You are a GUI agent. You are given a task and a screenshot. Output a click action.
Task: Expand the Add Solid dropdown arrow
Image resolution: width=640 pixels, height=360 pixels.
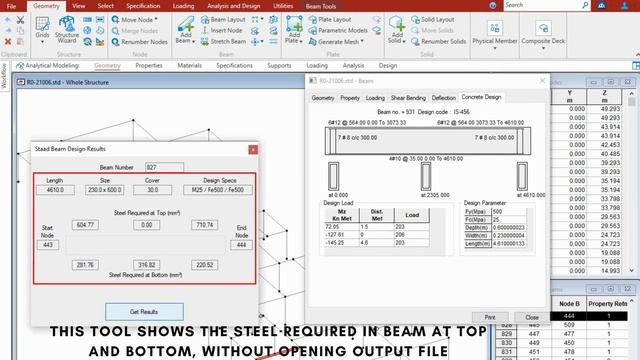pos(404,42)
